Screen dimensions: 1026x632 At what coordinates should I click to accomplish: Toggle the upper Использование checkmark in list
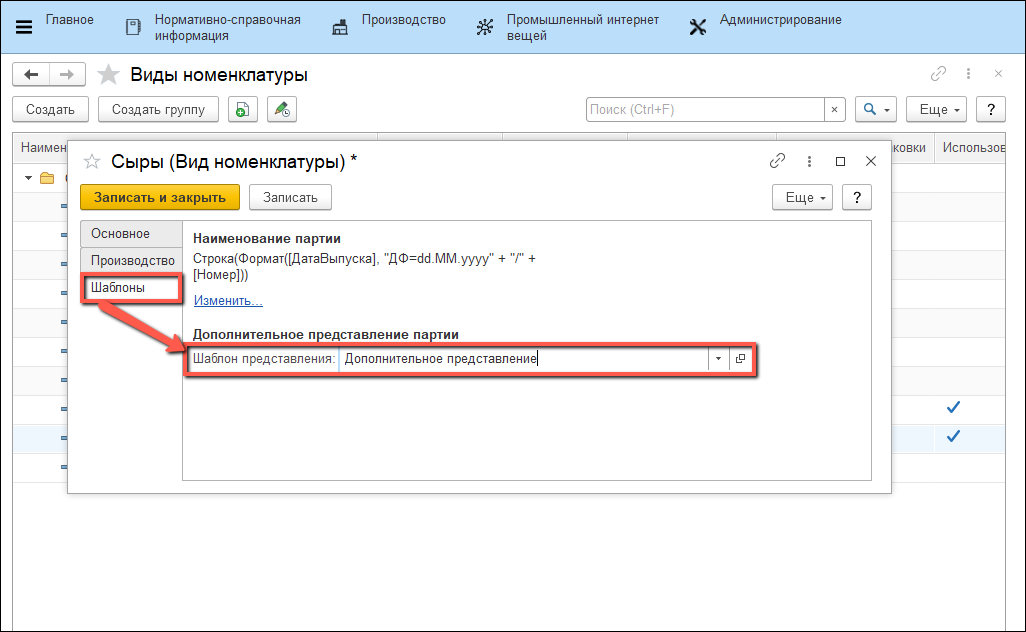coord(953,407)
